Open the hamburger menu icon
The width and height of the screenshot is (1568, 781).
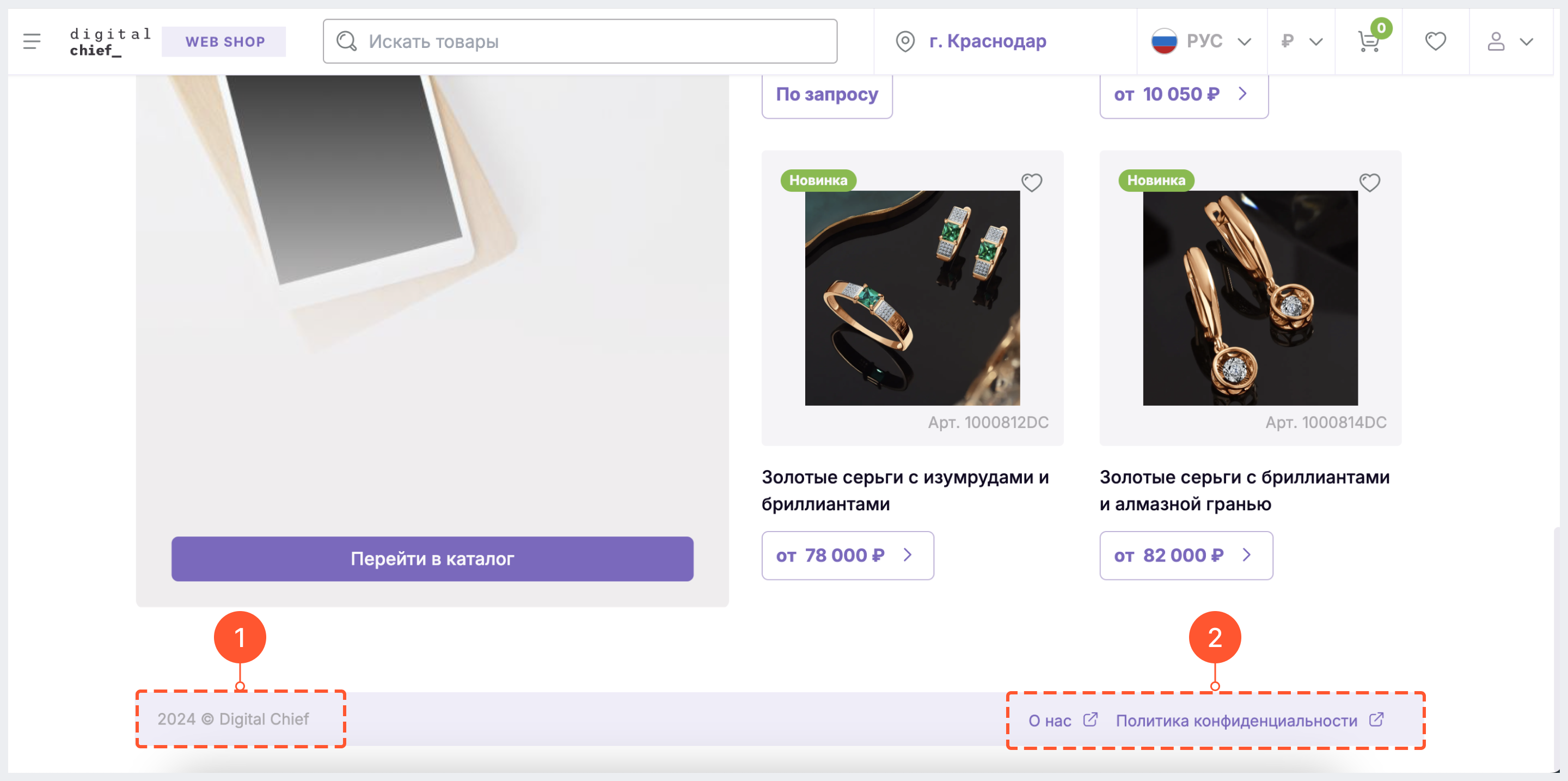[x=32, y=41]
